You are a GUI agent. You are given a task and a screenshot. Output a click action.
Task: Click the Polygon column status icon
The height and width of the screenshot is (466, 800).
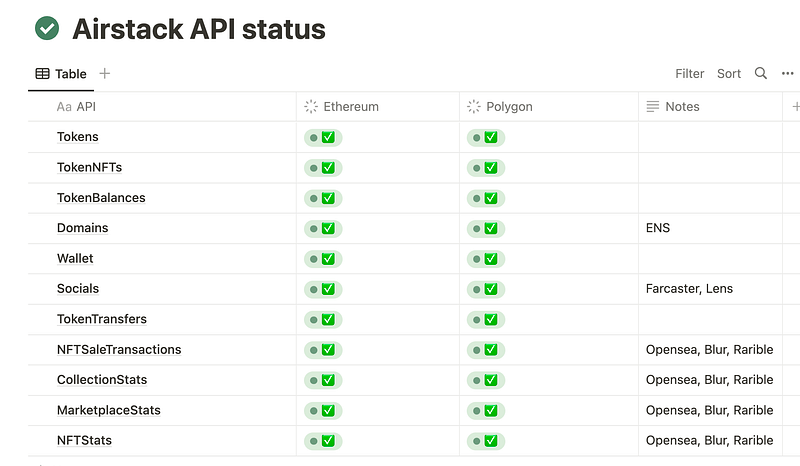(x=473, y=106)
